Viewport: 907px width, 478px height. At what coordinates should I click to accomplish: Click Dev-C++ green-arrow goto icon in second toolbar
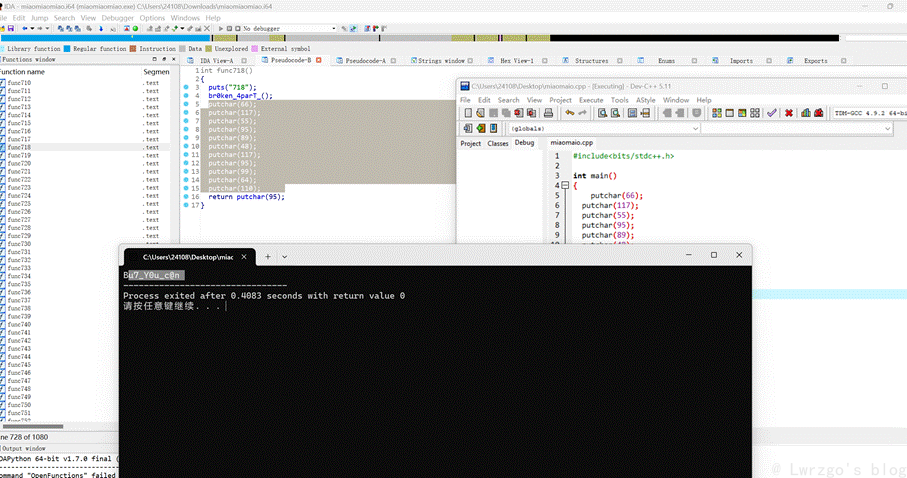(481, 128)
